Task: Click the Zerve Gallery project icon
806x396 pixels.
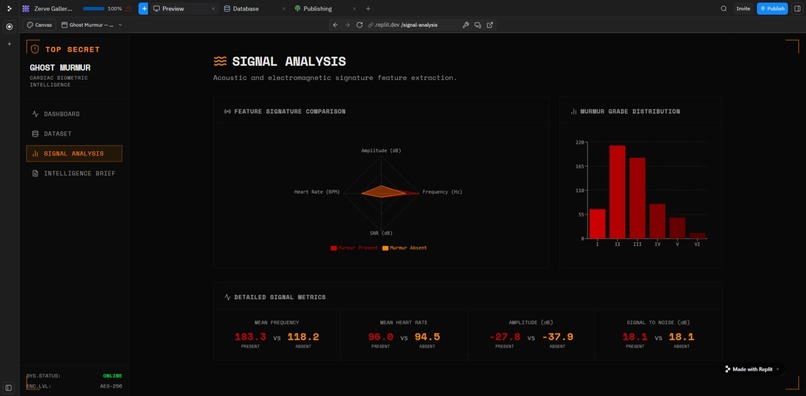Action: point(26,9)
